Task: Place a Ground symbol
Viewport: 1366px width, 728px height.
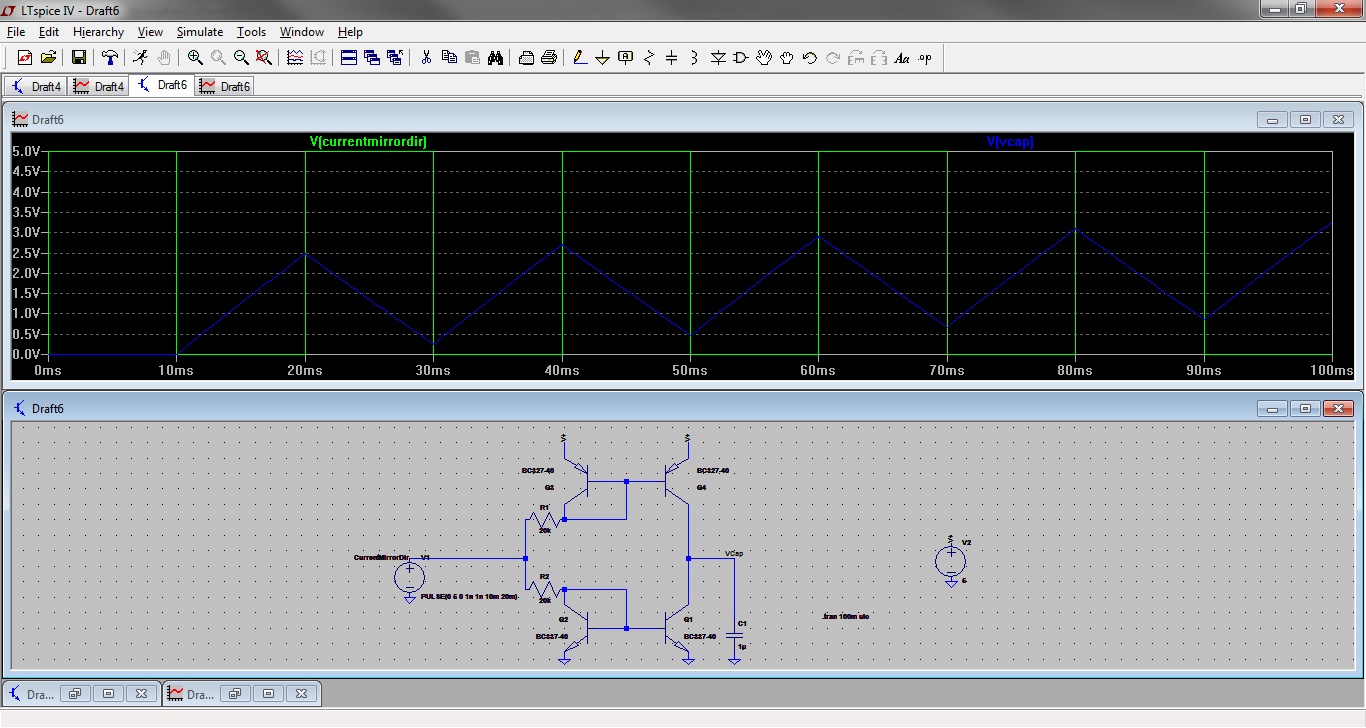Action: pos(602,57)
